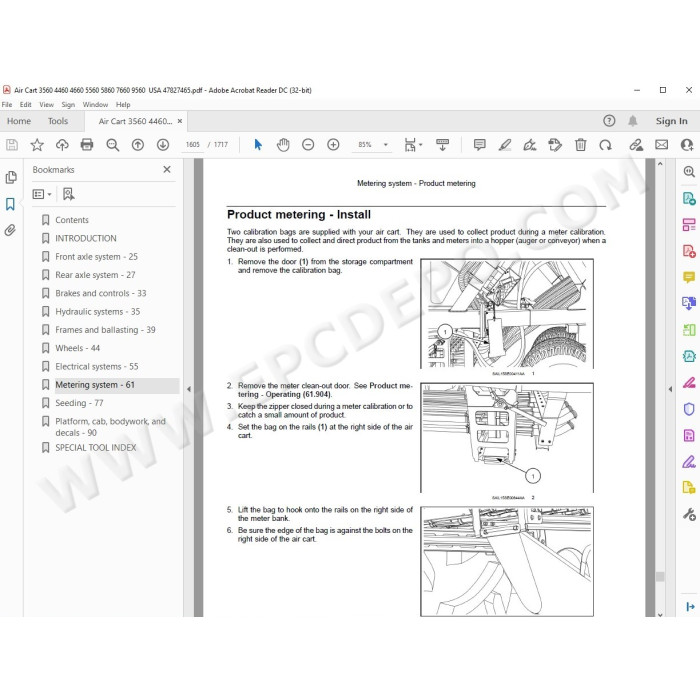Jump to Front axle system - 25
Image resolution: width=700 pixels, height=700 pixels.
[x=96, y=257]
